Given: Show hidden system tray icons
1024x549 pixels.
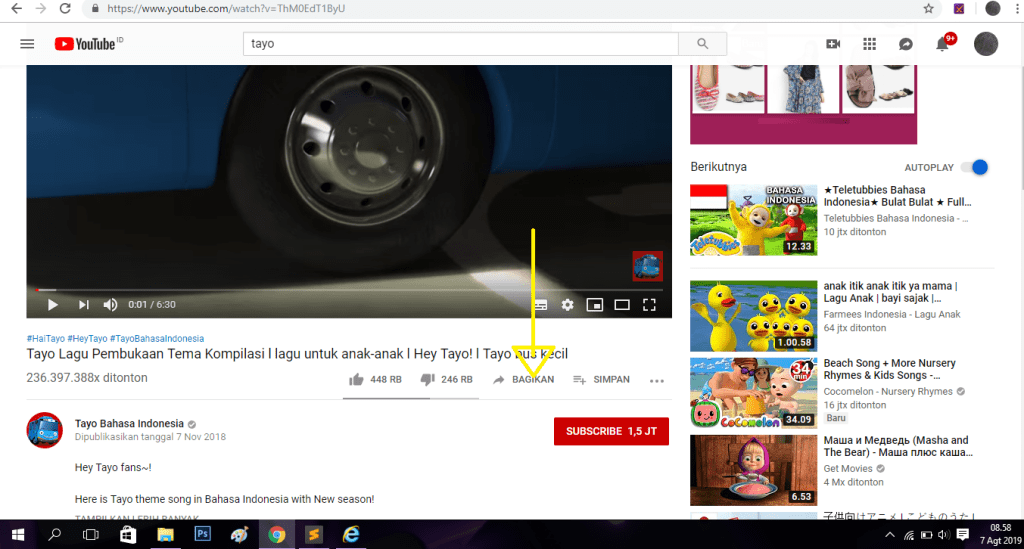Looking at the screenshot, I should click(889, 535).
